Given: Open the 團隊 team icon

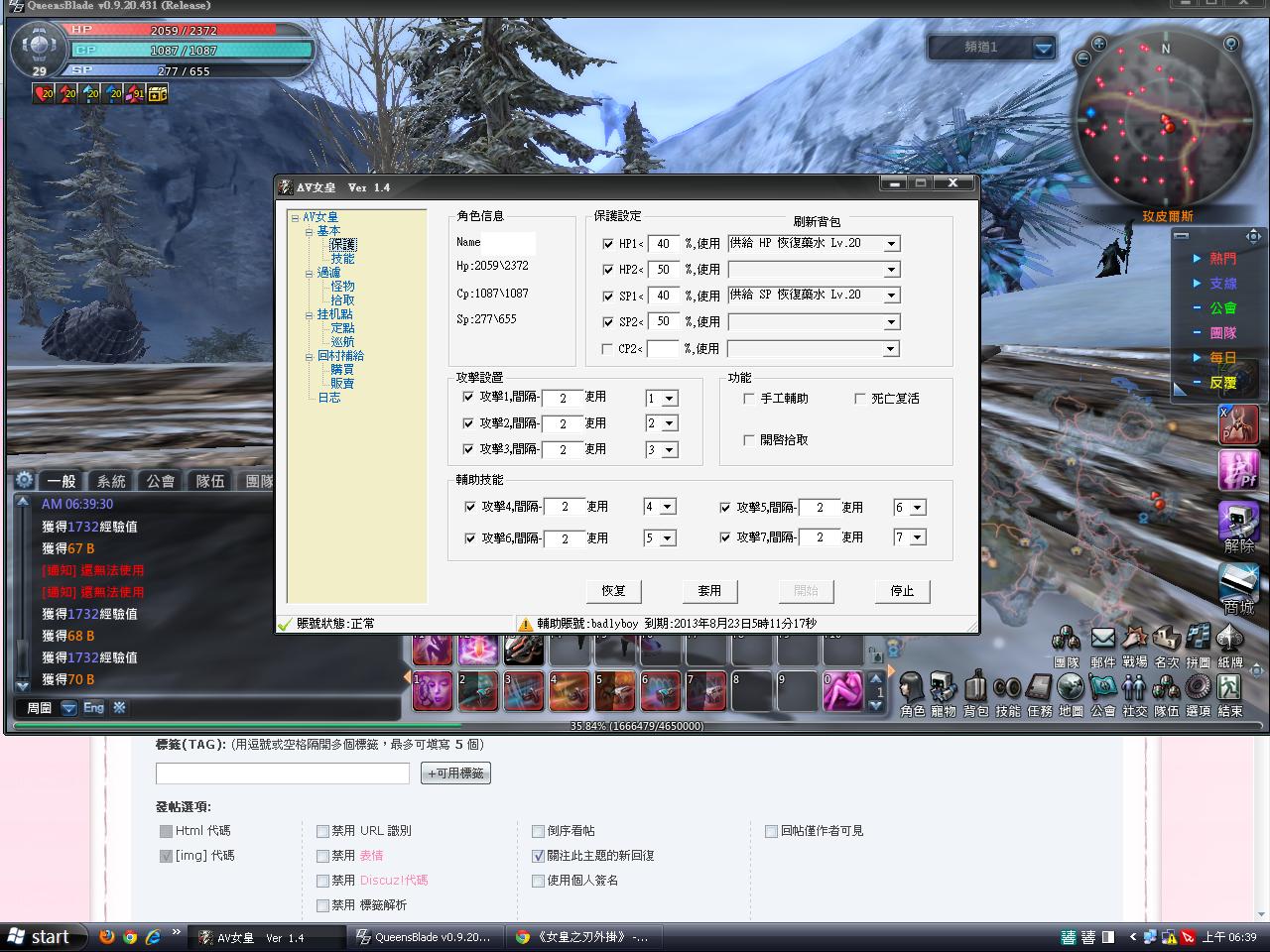Looking at the screenshot, I should tap(1066, 638).
